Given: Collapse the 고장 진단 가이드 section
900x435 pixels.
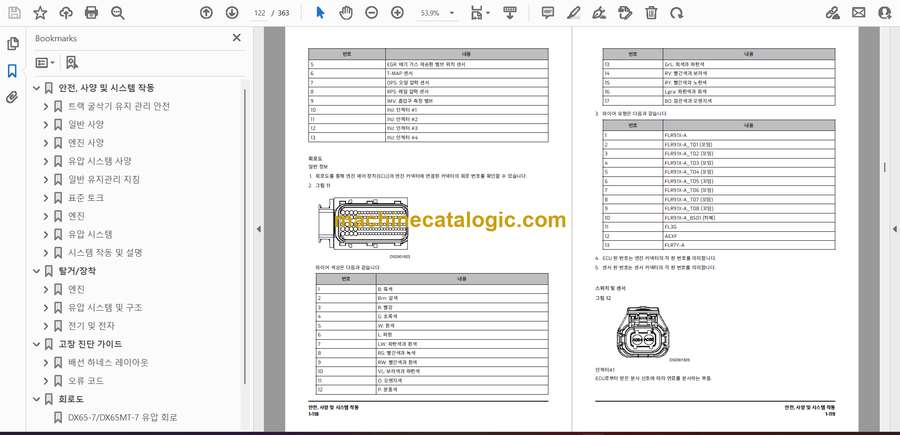Looking at the screenshot, I should [37, 344].
